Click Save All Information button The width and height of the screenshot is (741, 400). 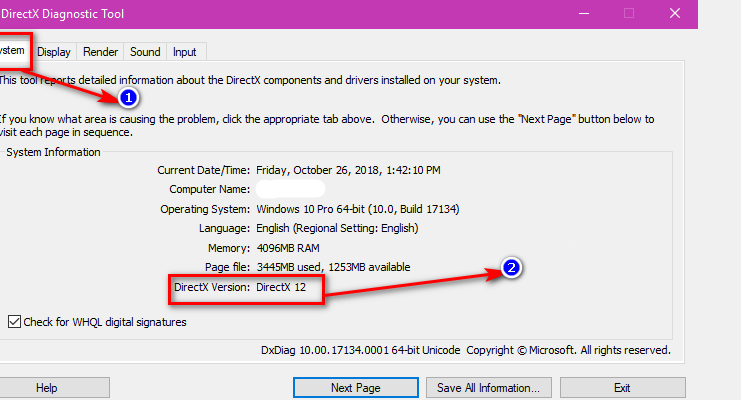pos(489,388)
